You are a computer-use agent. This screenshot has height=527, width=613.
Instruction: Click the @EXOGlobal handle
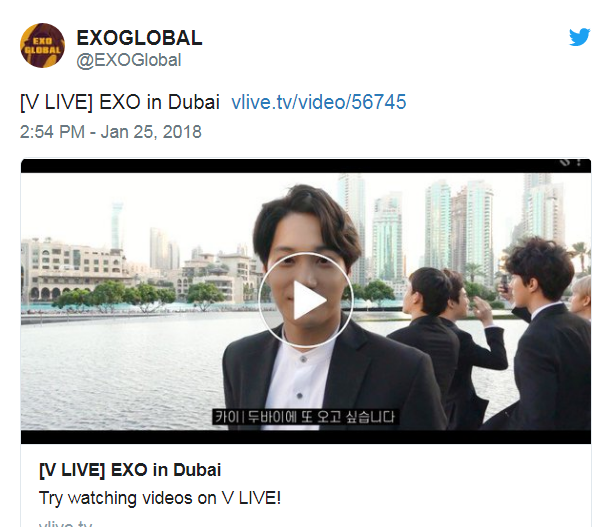point(129,61)
